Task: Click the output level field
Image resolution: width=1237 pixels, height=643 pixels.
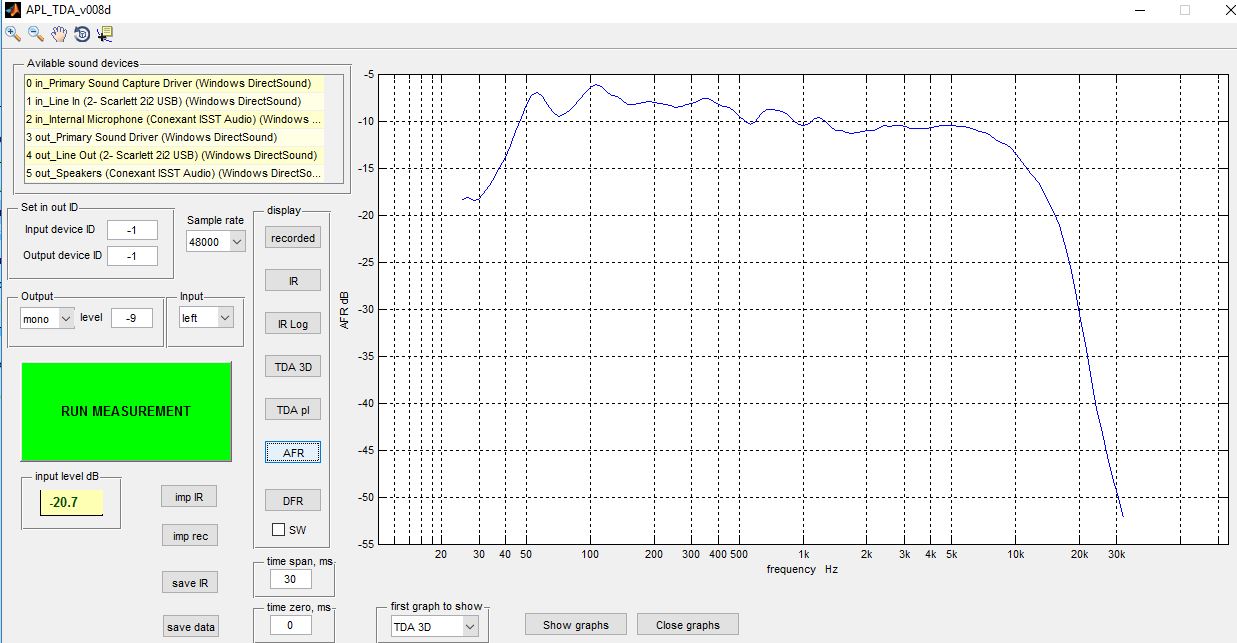Action: tap(132, 318)
